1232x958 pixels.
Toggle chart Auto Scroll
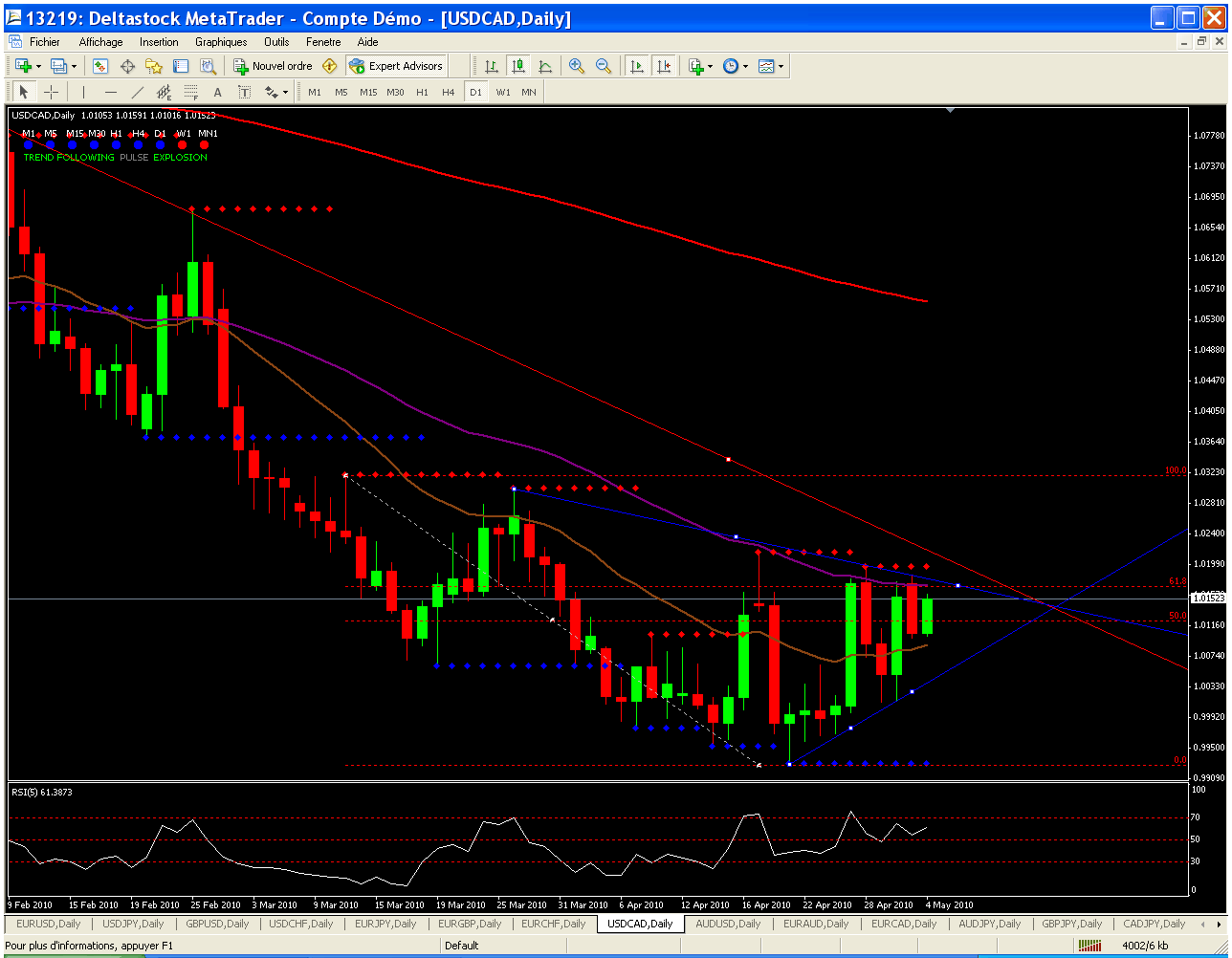636,66
